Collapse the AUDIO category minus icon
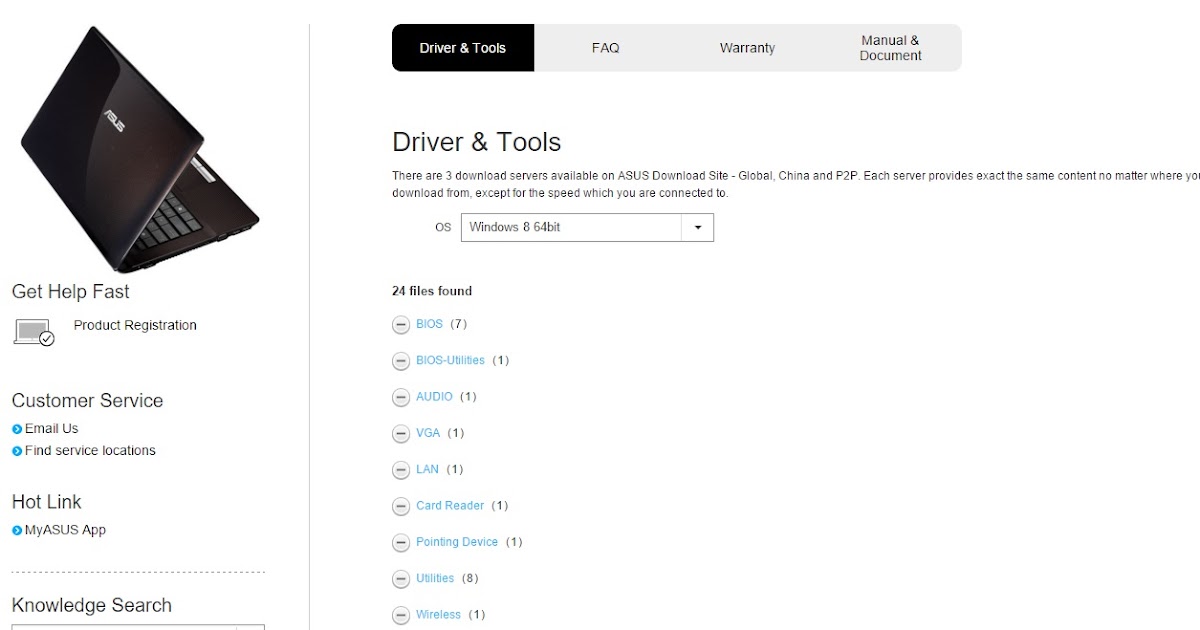The width and height of the screenshot is (1200, 630). click(x=401, y=398)
